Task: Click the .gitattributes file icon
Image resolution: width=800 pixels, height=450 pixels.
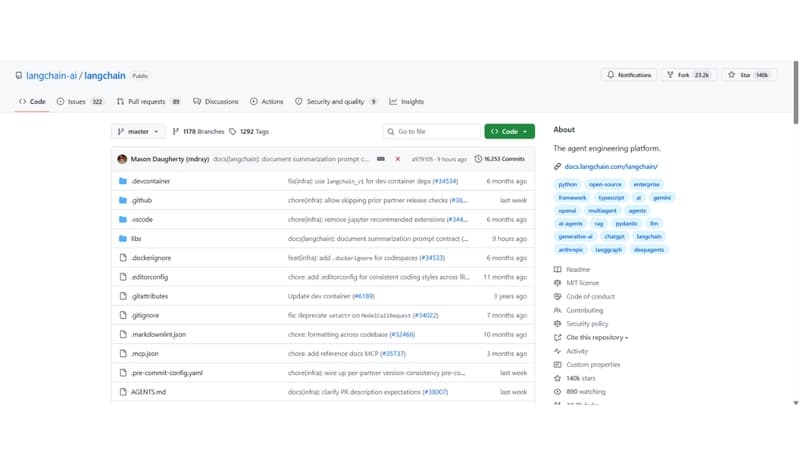Action: [122, 296]
